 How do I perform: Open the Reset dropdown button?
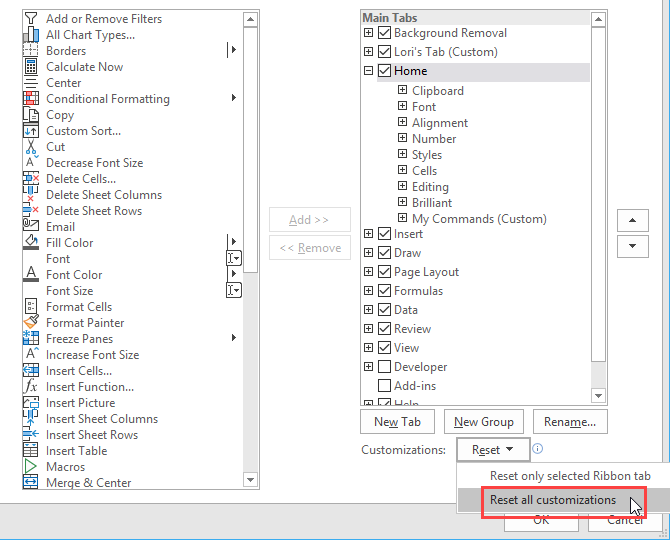[493, 449]
